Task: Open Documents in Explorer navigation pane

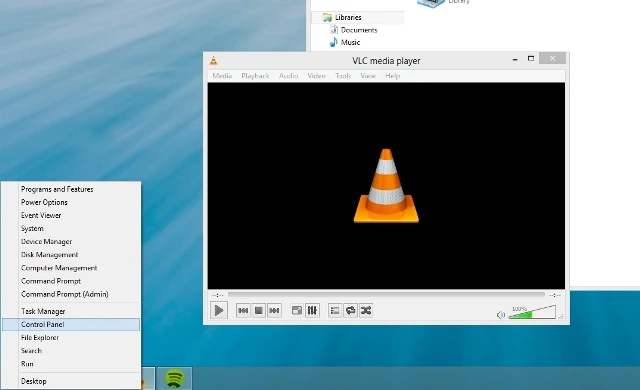Action: (x=359, y=30)
